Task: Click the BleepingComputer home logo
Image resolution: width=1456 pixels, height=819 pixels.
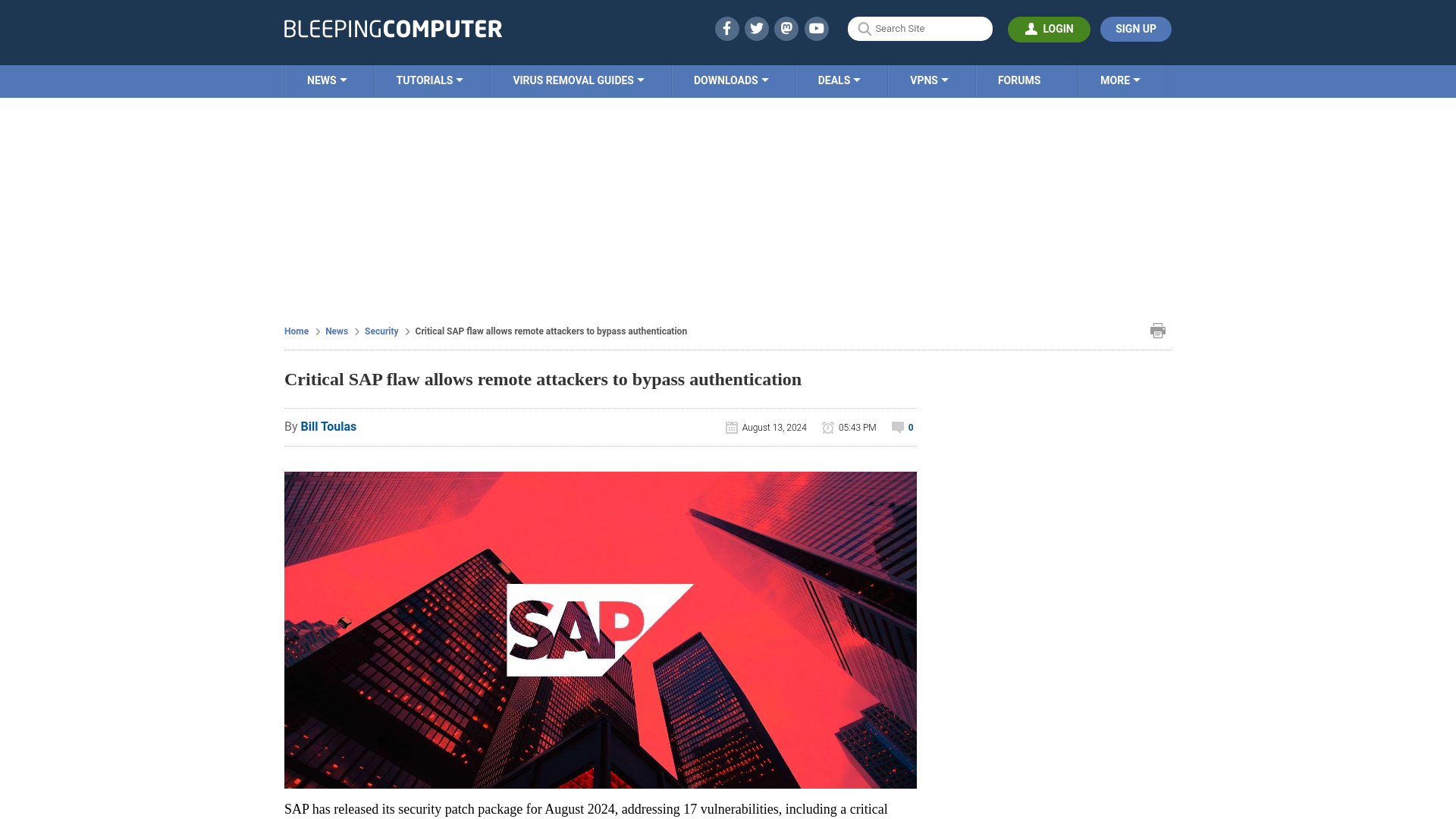Action: pos(392,28)
